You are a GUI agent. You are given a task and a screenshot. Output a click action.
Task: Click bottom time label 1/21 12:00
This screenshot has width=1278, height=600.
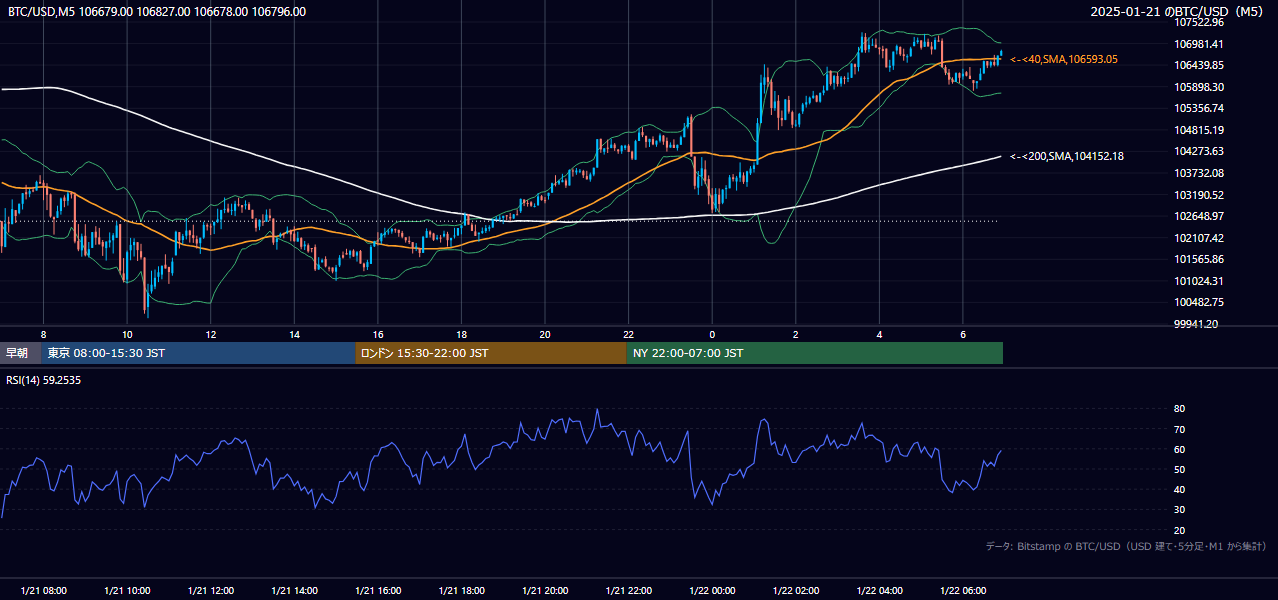210,591
